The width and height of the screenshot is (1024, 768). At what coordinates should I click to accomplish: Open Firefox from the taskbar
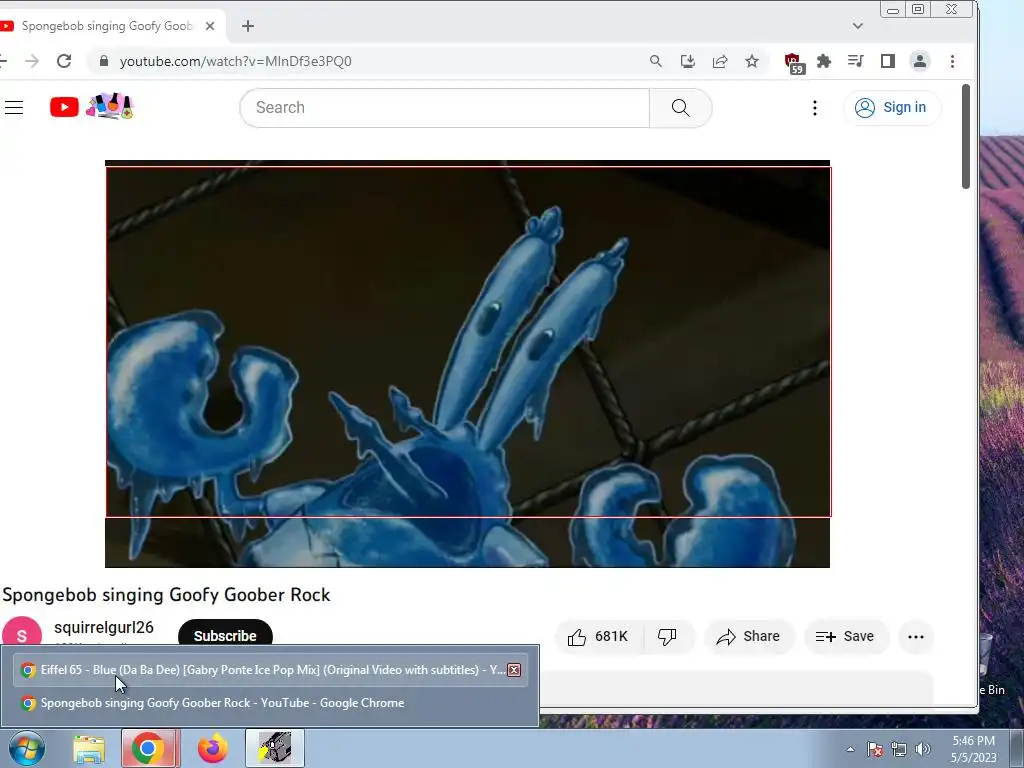pos(212,748)
